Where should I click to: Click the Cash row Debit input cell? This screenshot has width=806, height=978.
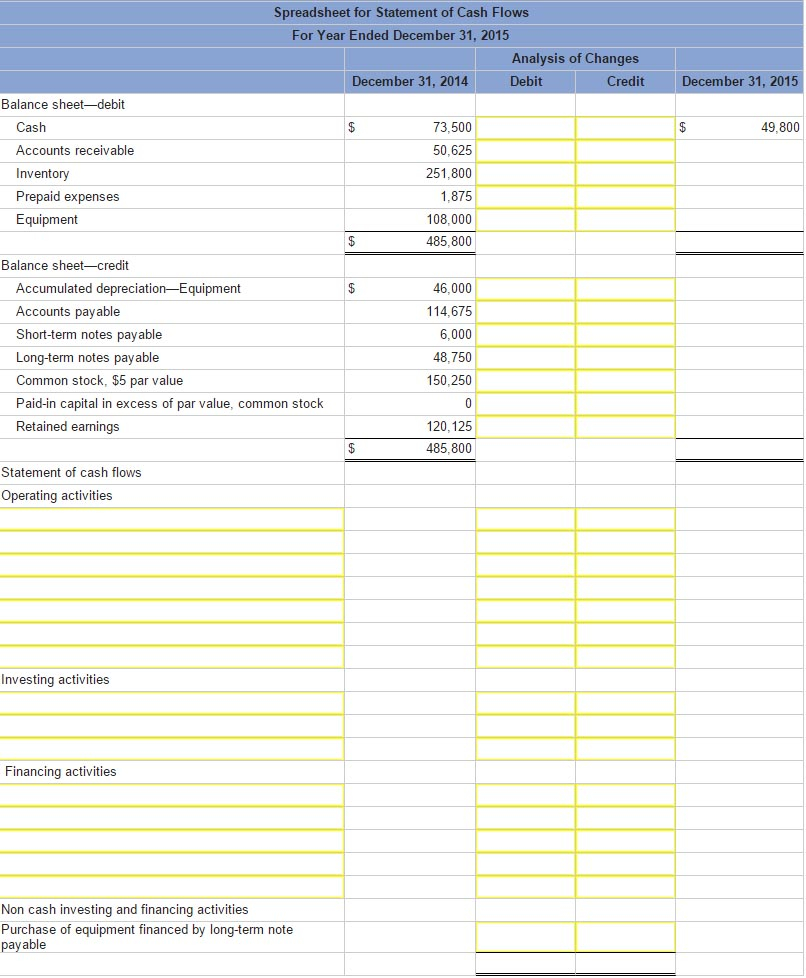525,128
